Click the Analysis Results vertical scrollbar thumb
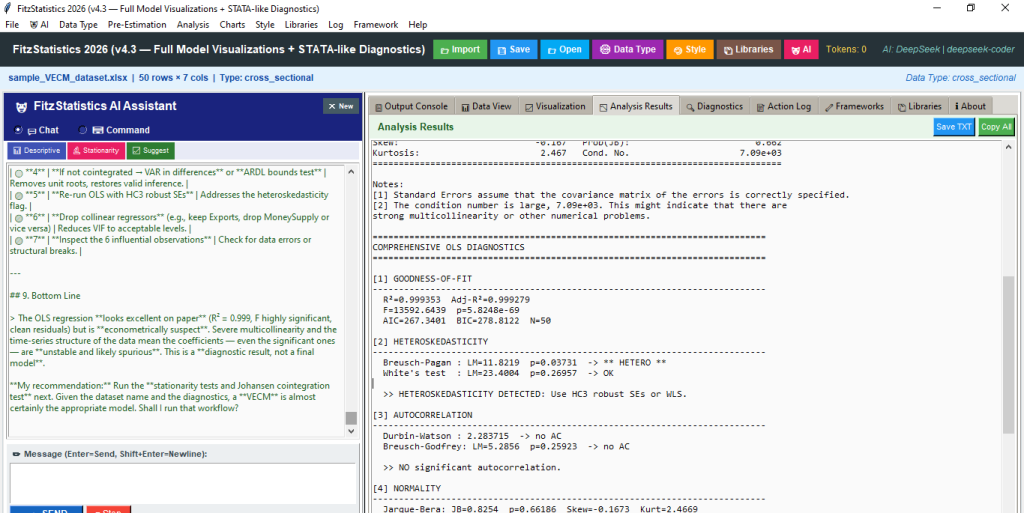Image resolution: width=1024 pixels, height=513 pixels. pyautogui.click(x=1008, y=354)
